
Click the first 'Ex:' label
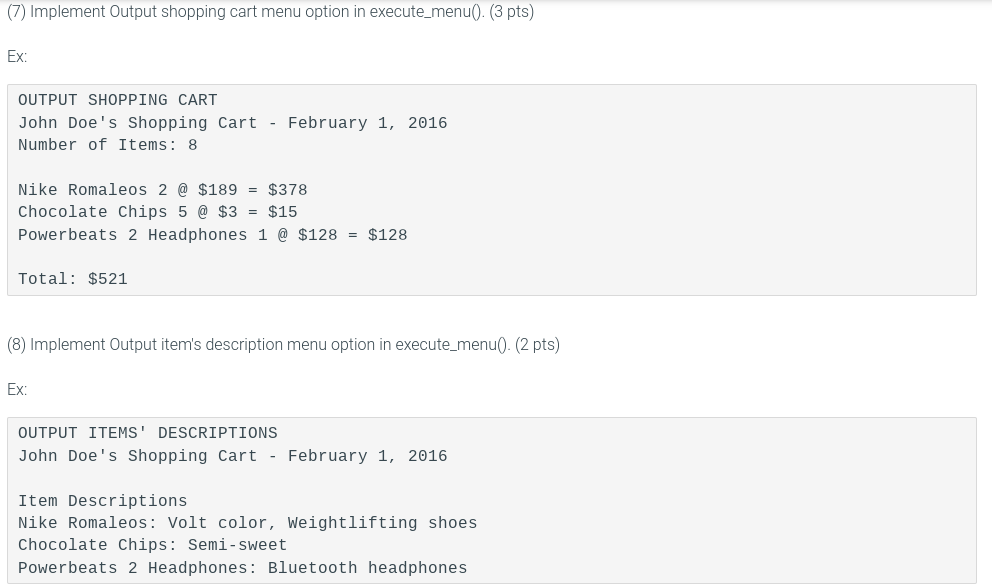tap(17, 56)
